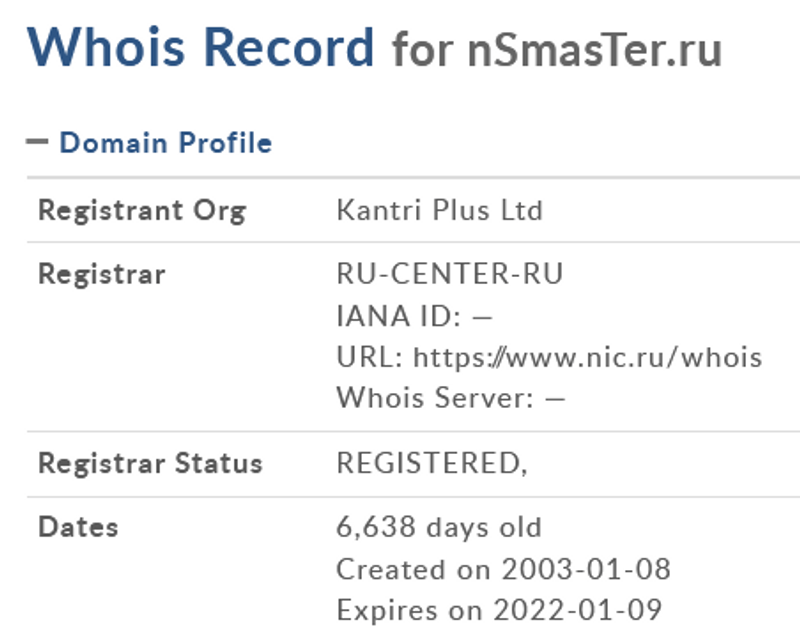Click the dash after Whois Server

(x=555, y=398)
